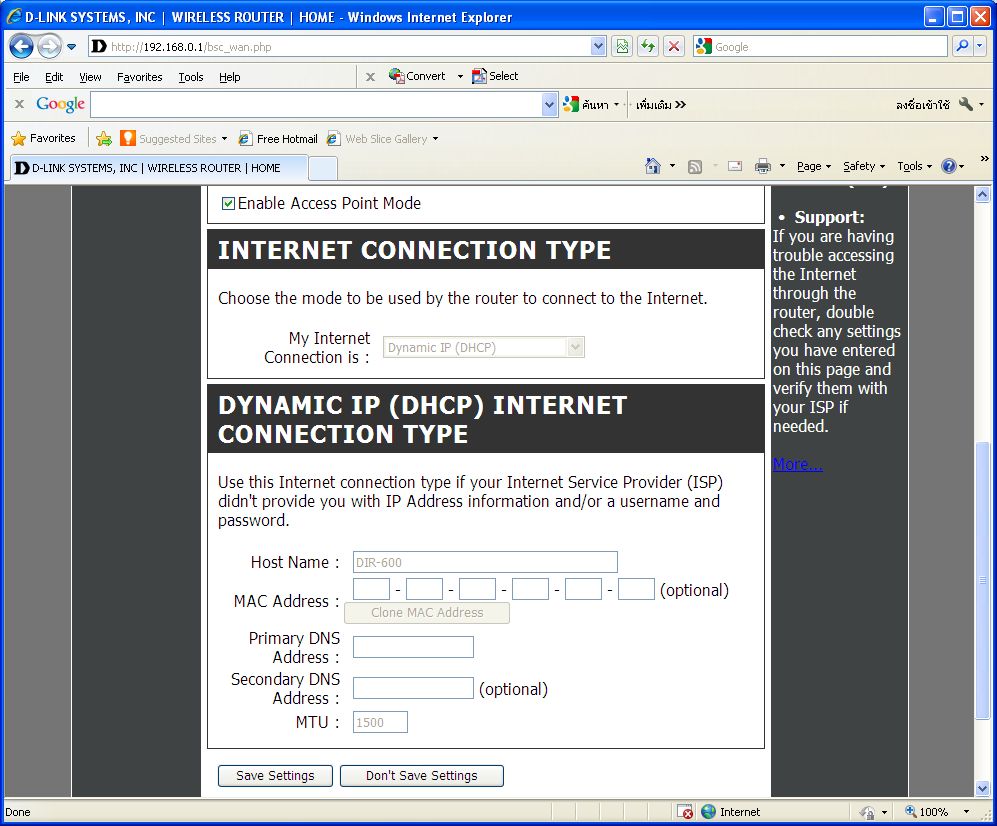This screenshot has height=826, width=997.
Task: Open the zoom level 100% control
Action: 937,811
